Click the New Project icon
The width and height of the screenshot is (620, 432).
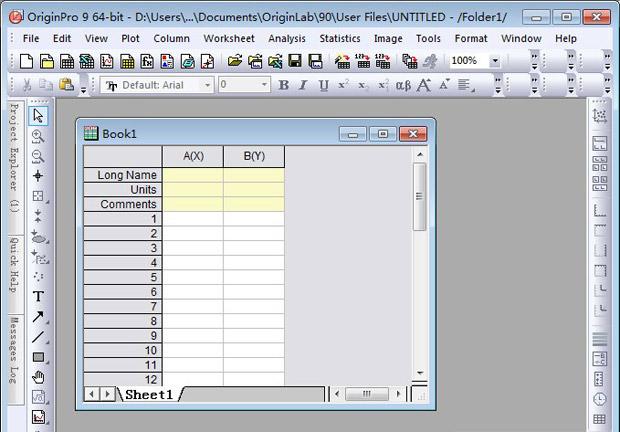(x=26, y=61)
